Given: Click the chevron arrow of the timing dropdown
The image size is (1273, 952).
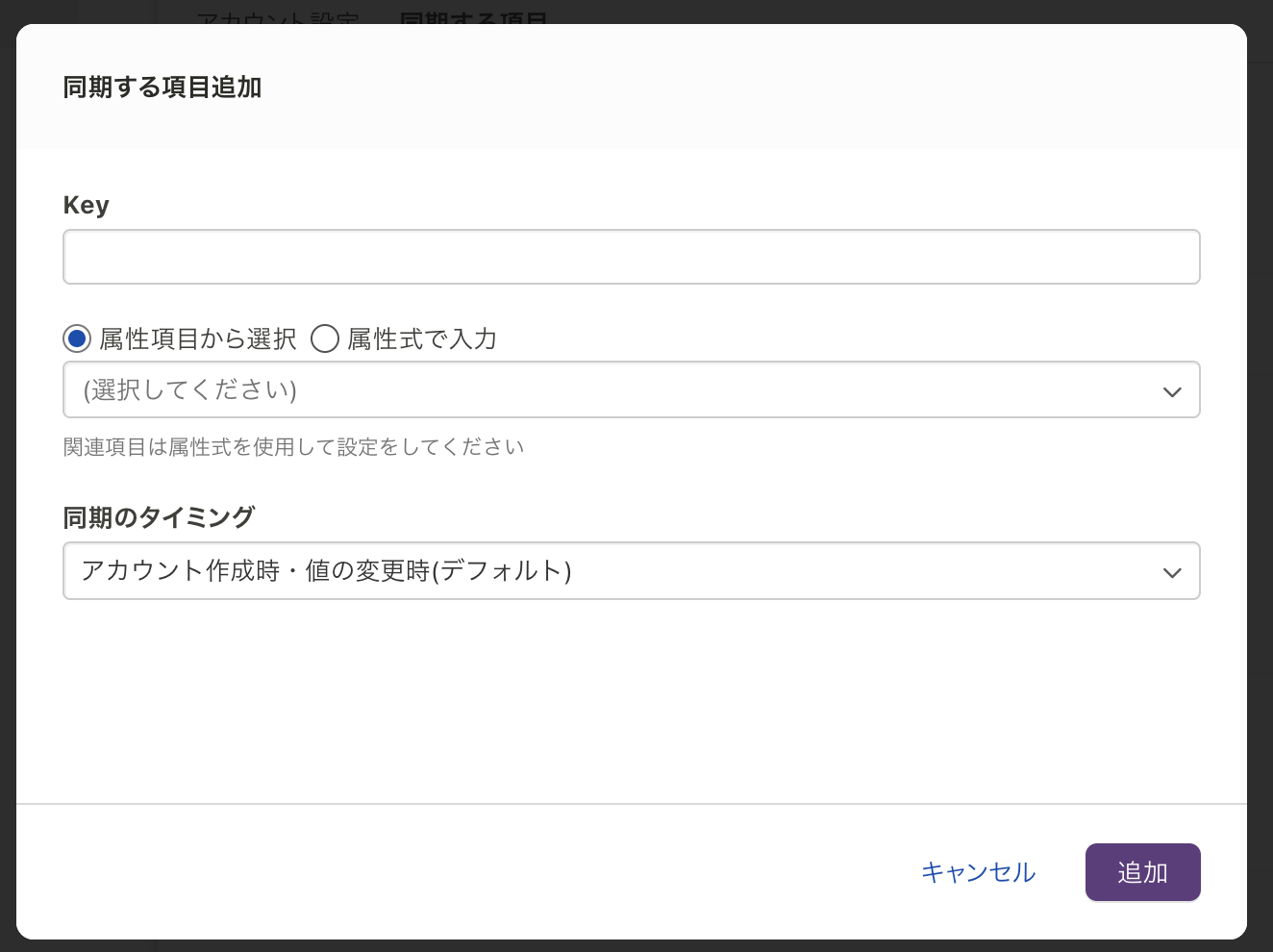Looking at the screenshot, I should [1172, 573].
